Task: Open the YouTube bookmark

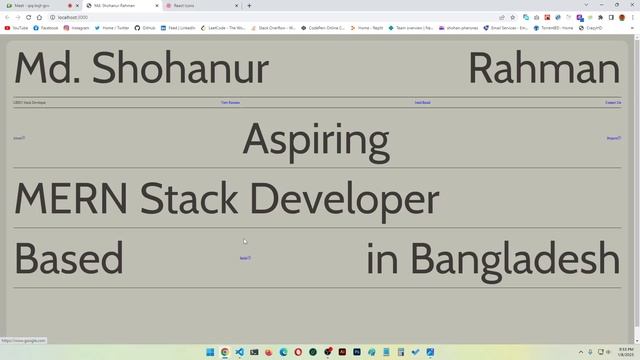Action: (16, 28)
